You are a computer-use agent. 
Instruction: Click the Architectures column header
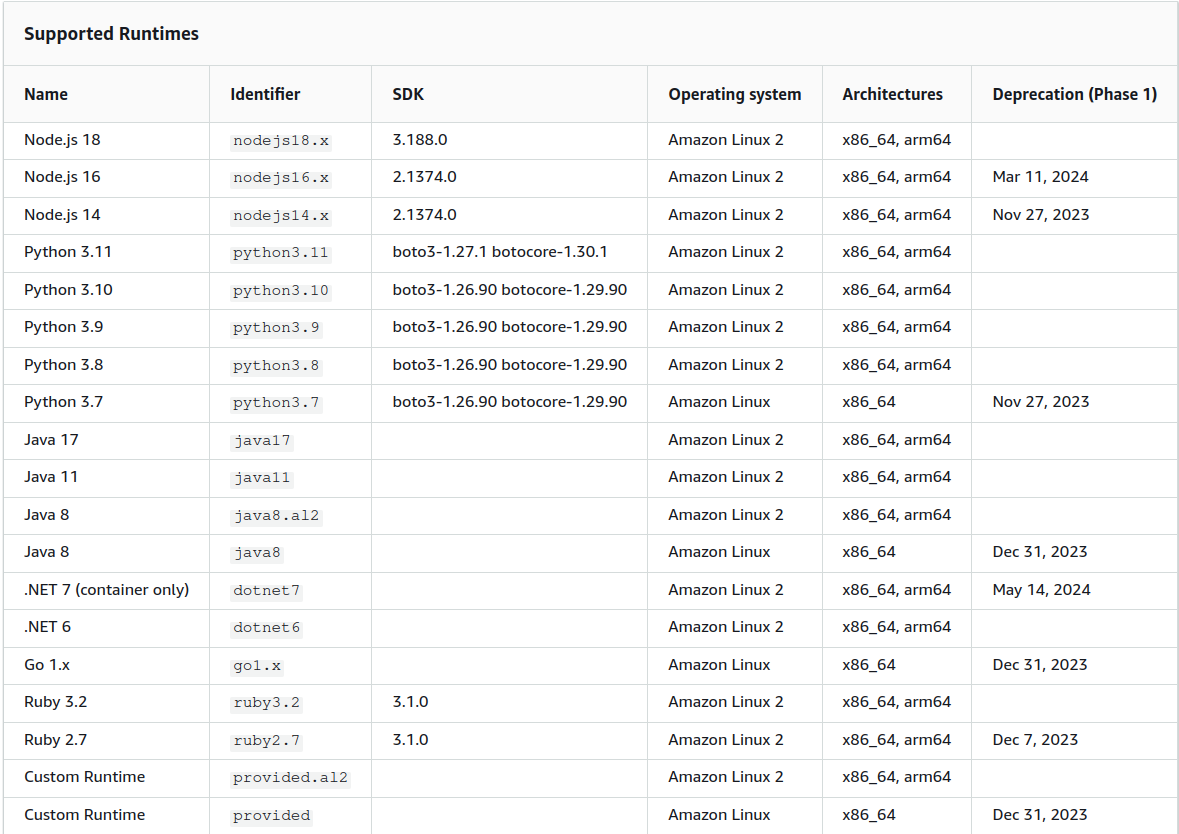point(892,93)
